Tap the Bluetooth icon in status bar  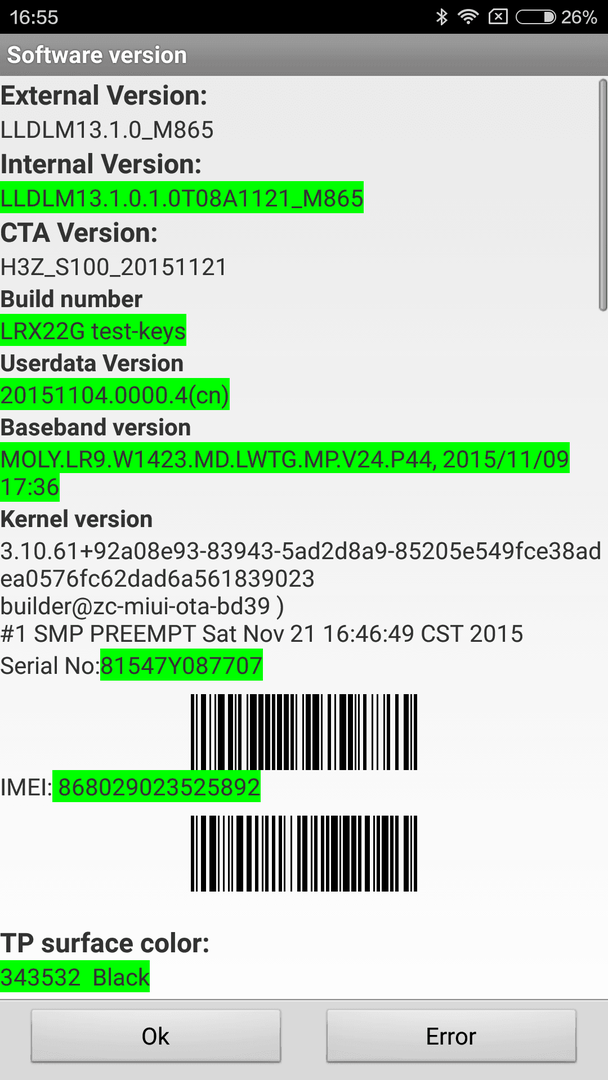click(442, 17)
